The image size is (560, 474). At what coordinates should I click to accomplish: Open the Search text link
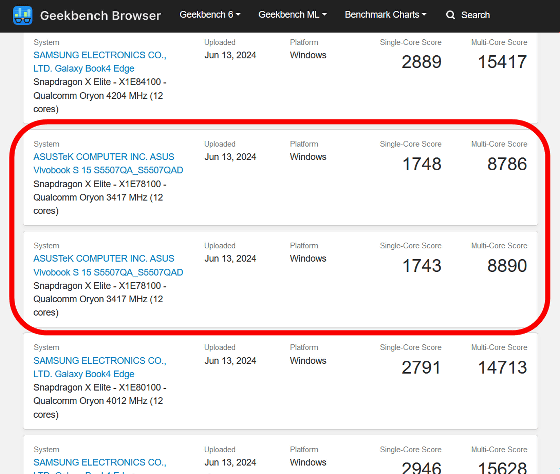[x=475, y=15]
